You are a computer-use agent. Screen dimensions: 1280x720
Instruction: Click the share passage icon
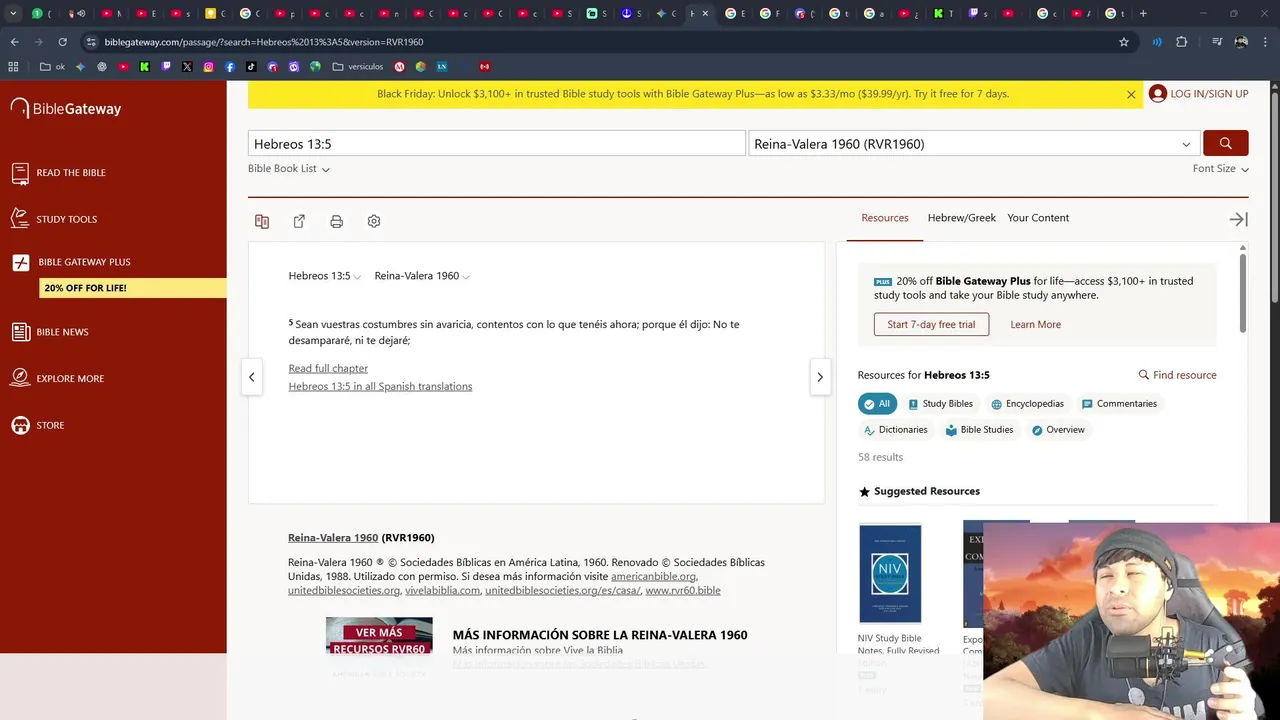point(299,221)
